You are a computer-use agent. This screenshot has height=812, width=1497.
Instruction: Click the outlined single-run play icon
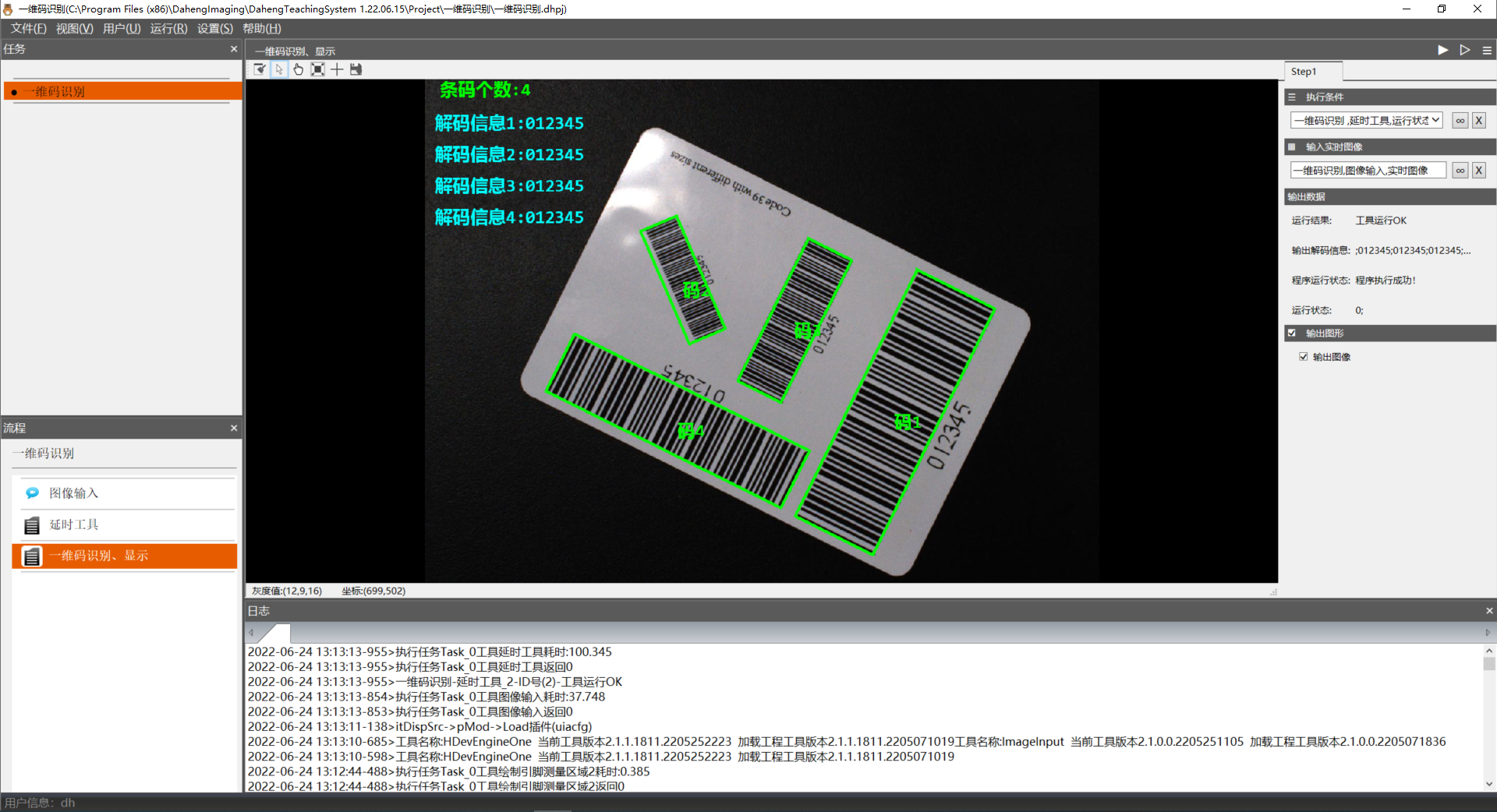point(1465,50)
